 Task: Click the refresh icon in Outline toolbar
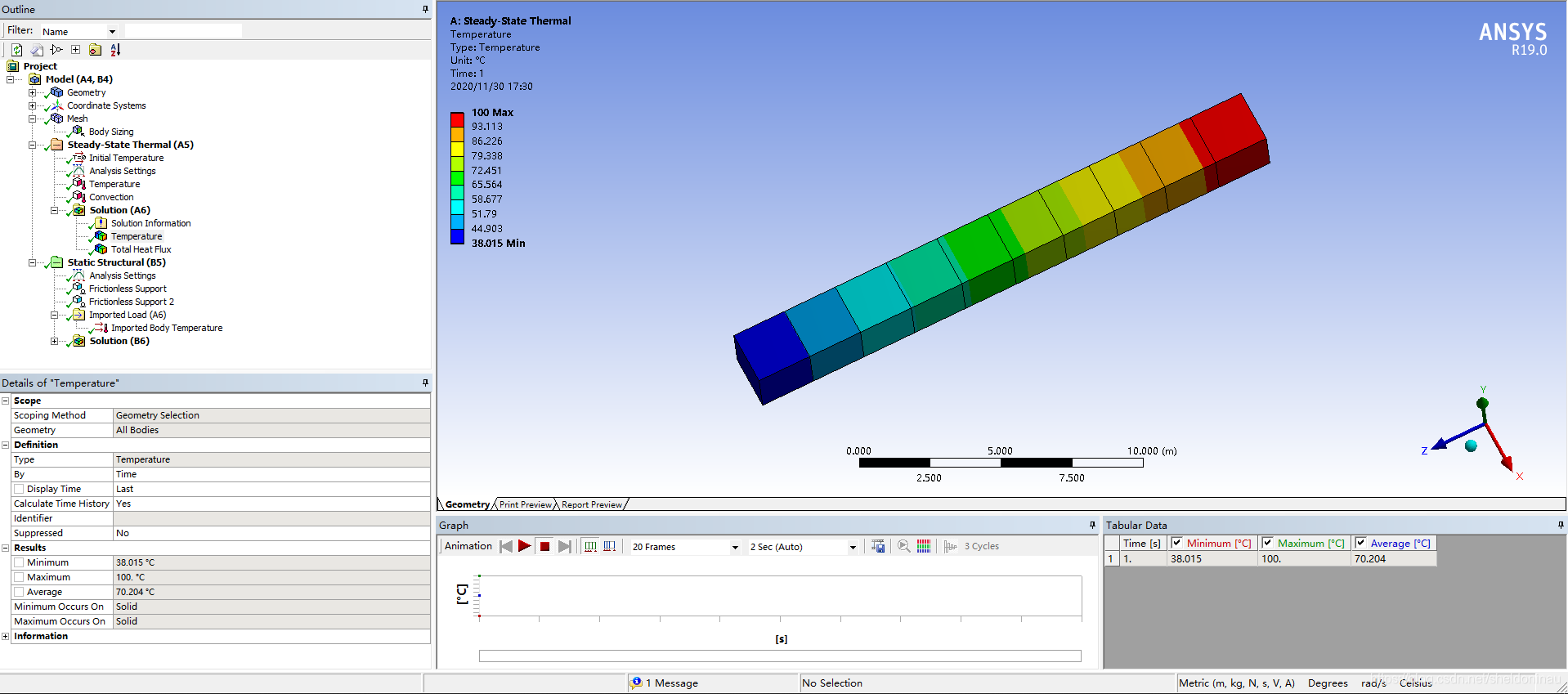(16, 50)
